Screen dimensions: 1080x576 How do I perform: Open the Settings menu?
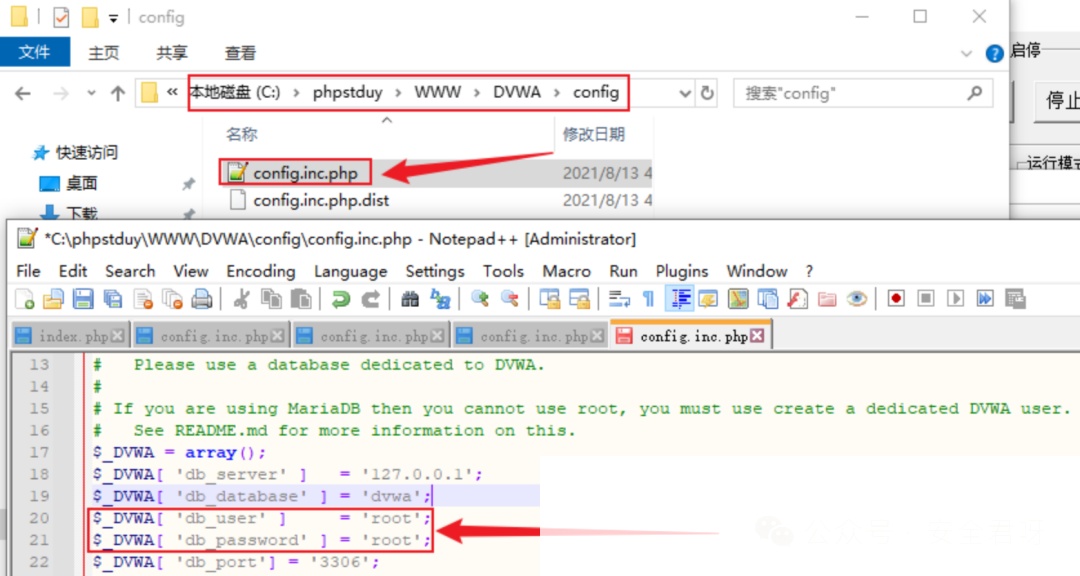point(435,271)
